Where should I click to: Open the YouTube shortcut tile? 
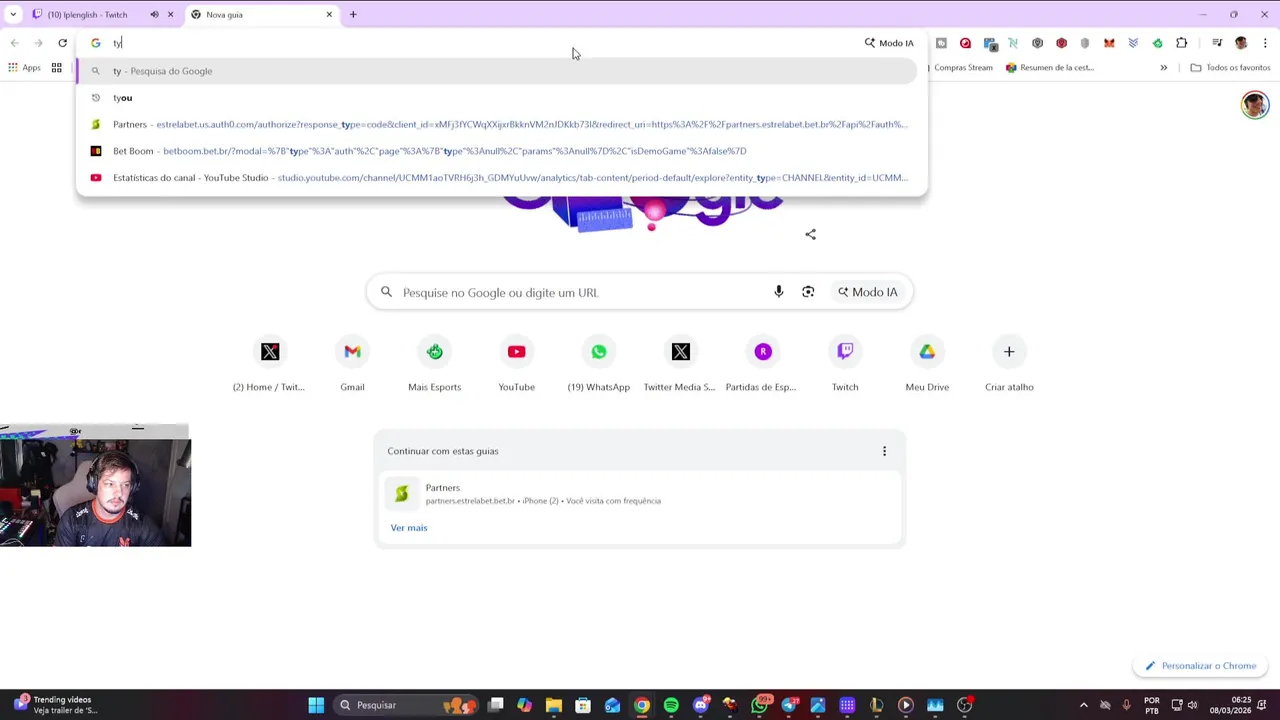pyautogui.click(x=516, y=364)
